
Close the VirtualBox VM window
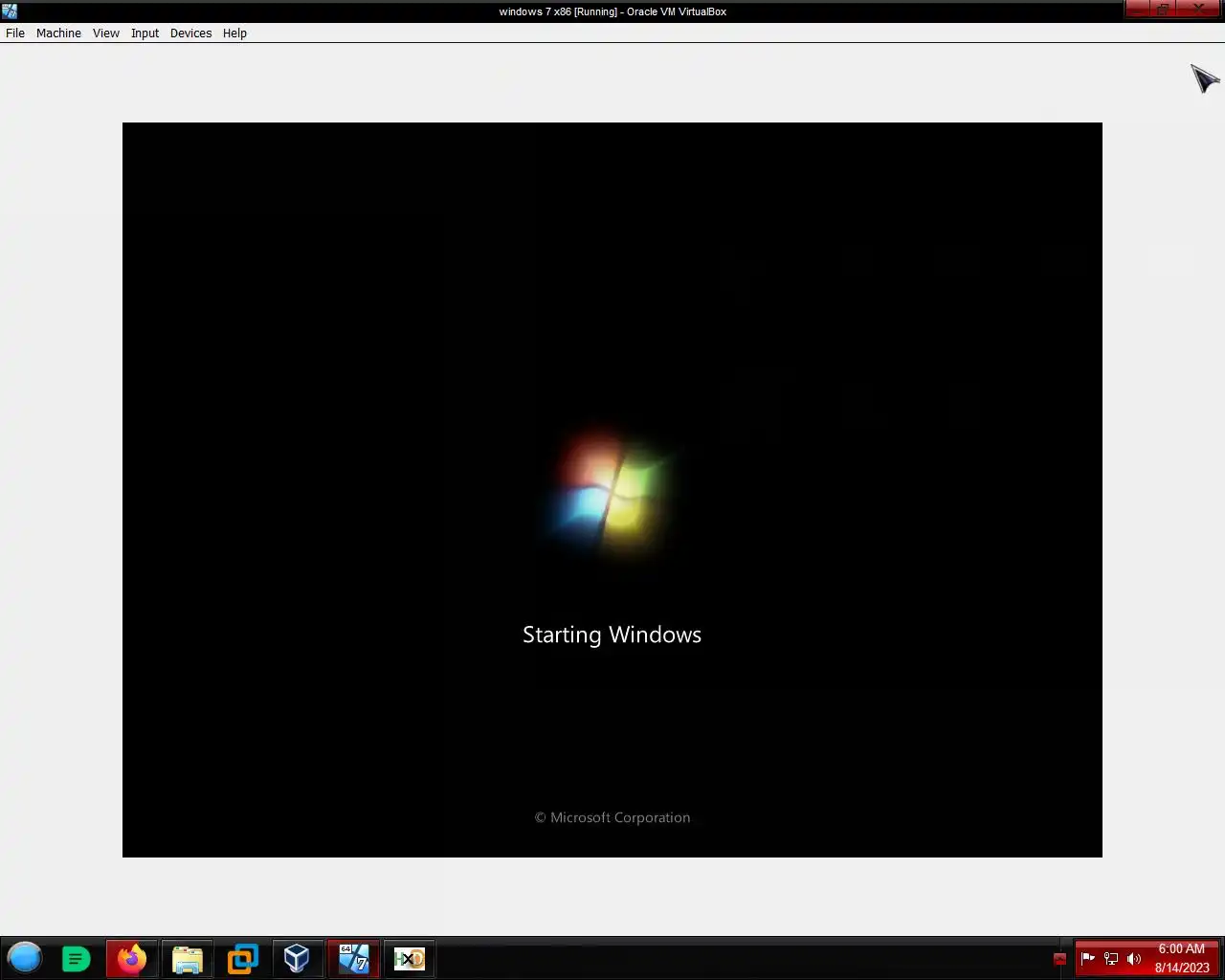point(1198,10)
